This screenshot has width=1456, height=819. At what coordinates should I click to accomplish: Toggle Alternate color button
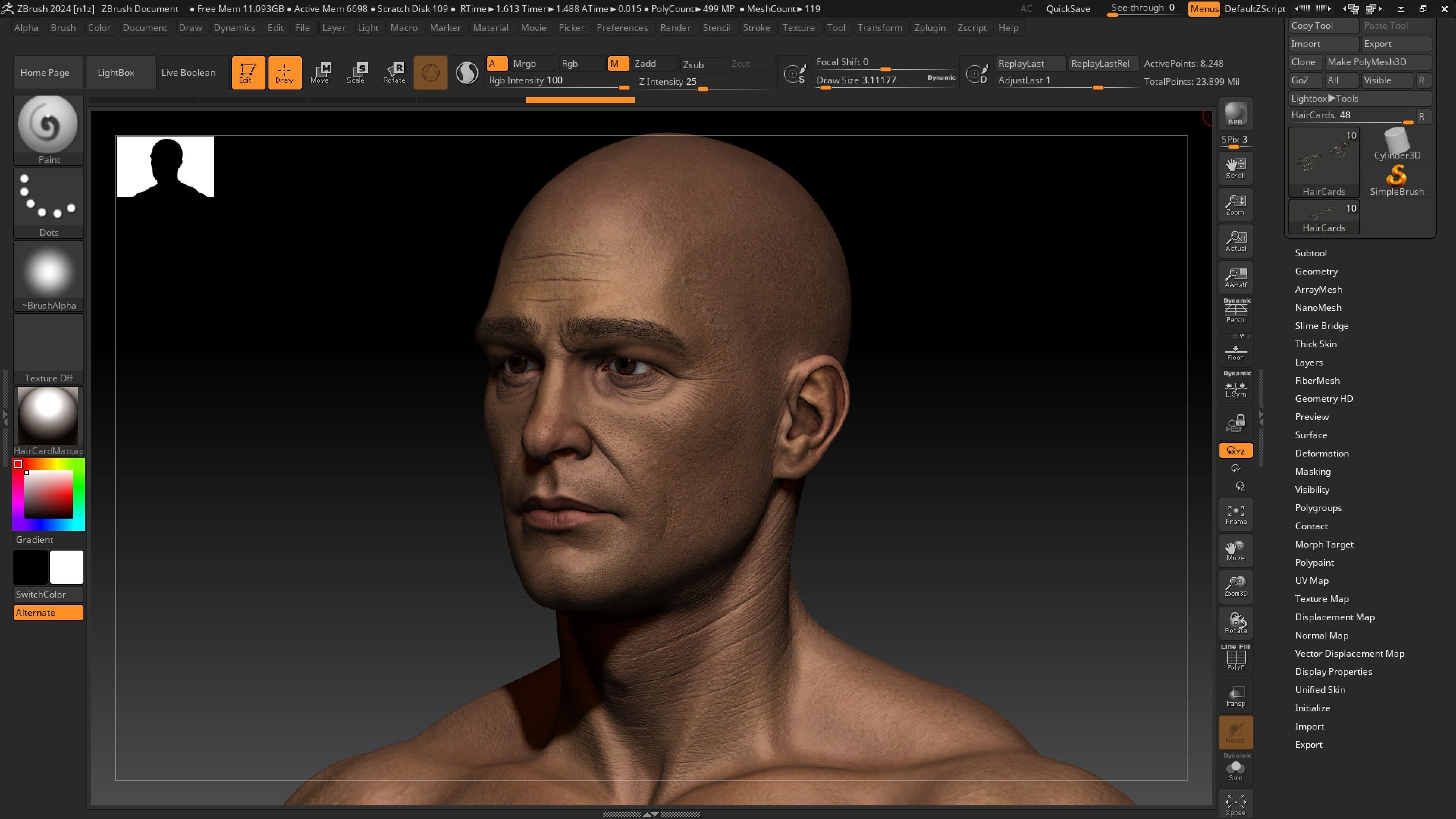49,613
